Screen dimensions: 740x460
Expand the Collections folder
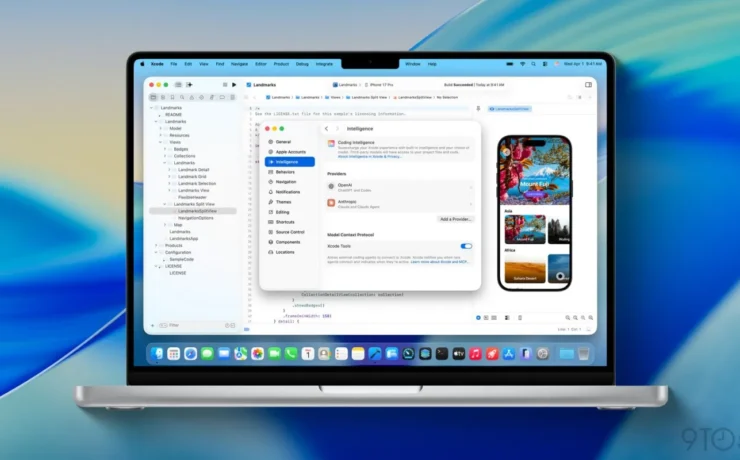click(x=165, y=156)
